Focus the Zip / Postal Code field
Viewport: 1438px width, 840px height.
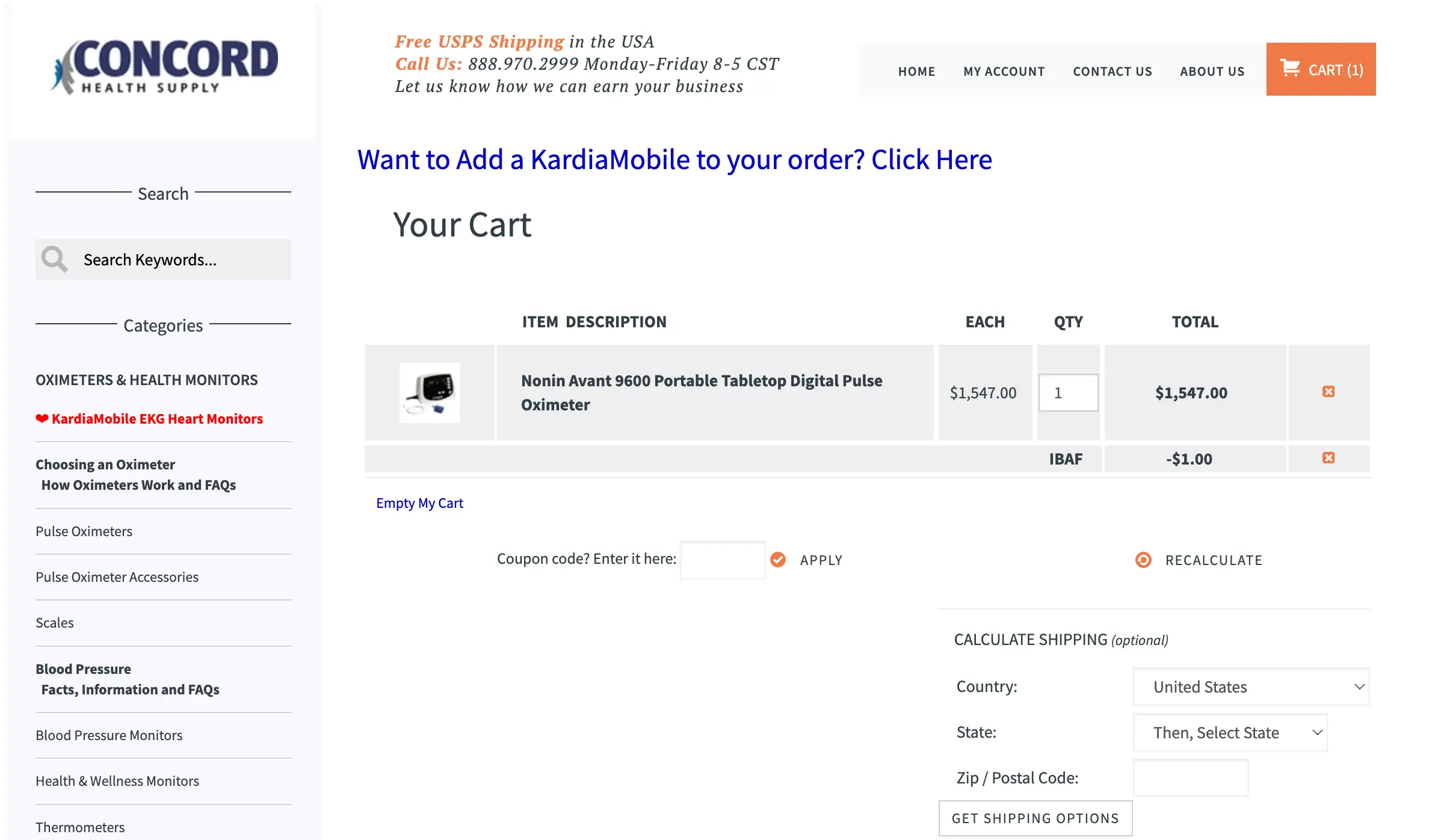pyautogui.click(x=1191, y=778)
